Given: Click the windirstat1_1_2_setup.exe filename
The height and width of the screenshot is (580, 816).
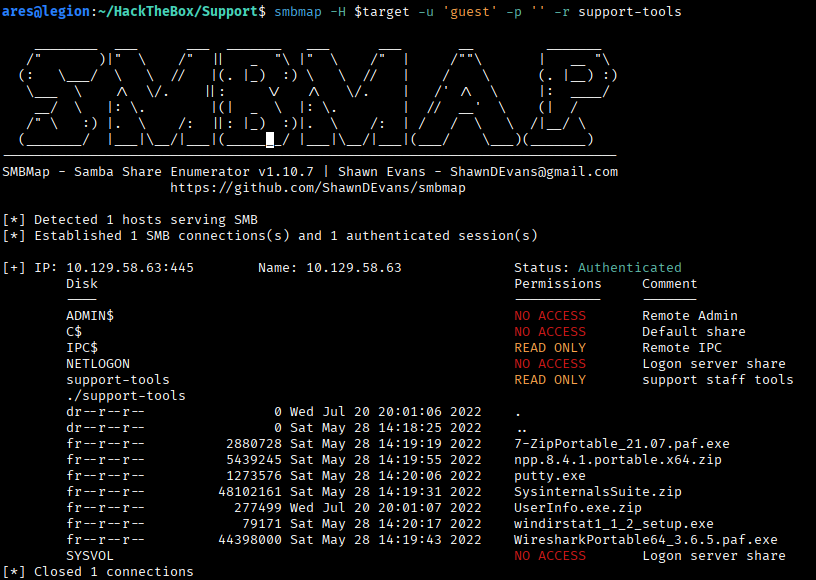Looking at the screenshot, I should pos(614,524).
